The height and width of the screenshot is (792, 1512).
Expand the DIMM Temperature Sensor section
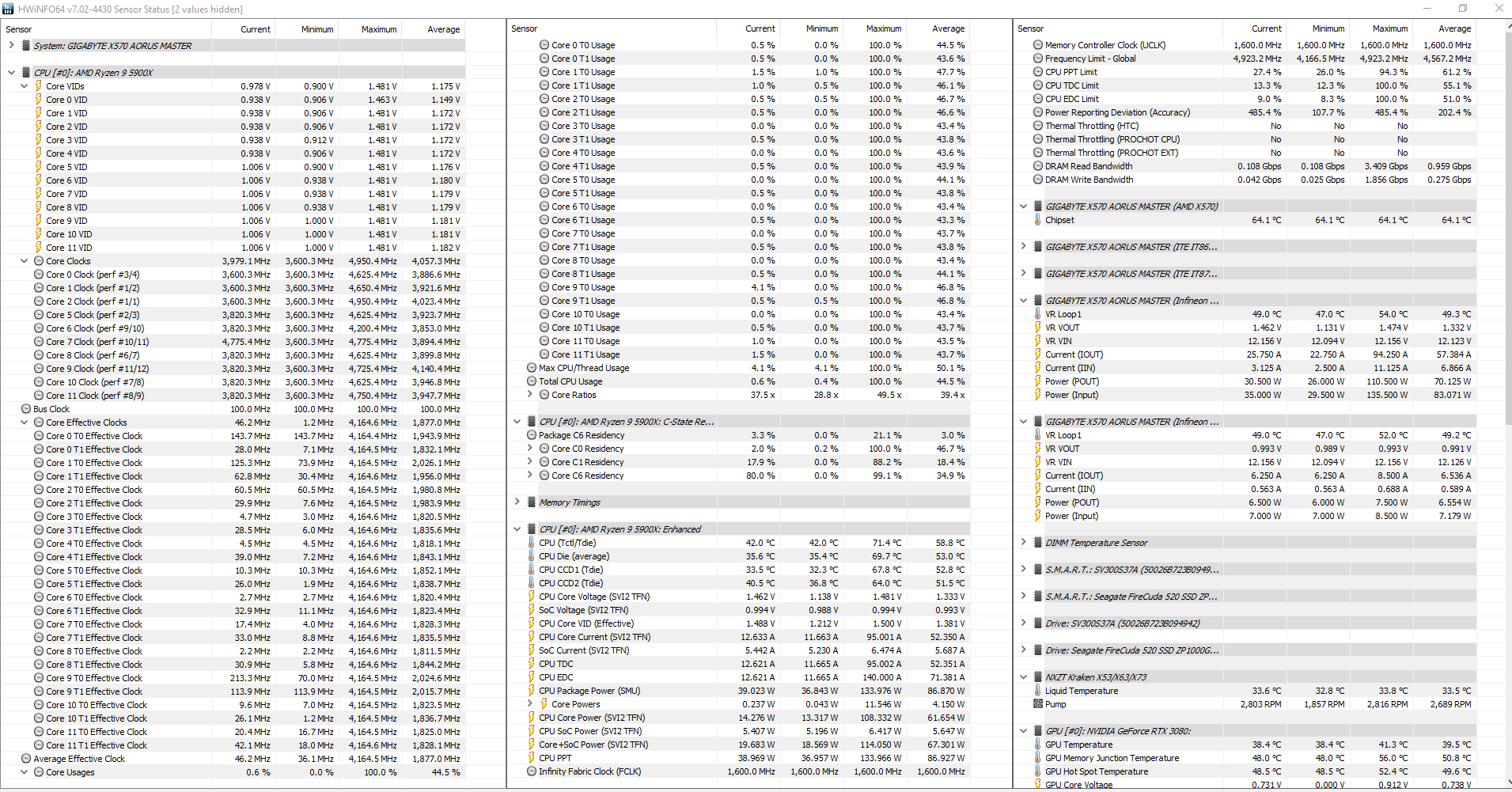1024,543
